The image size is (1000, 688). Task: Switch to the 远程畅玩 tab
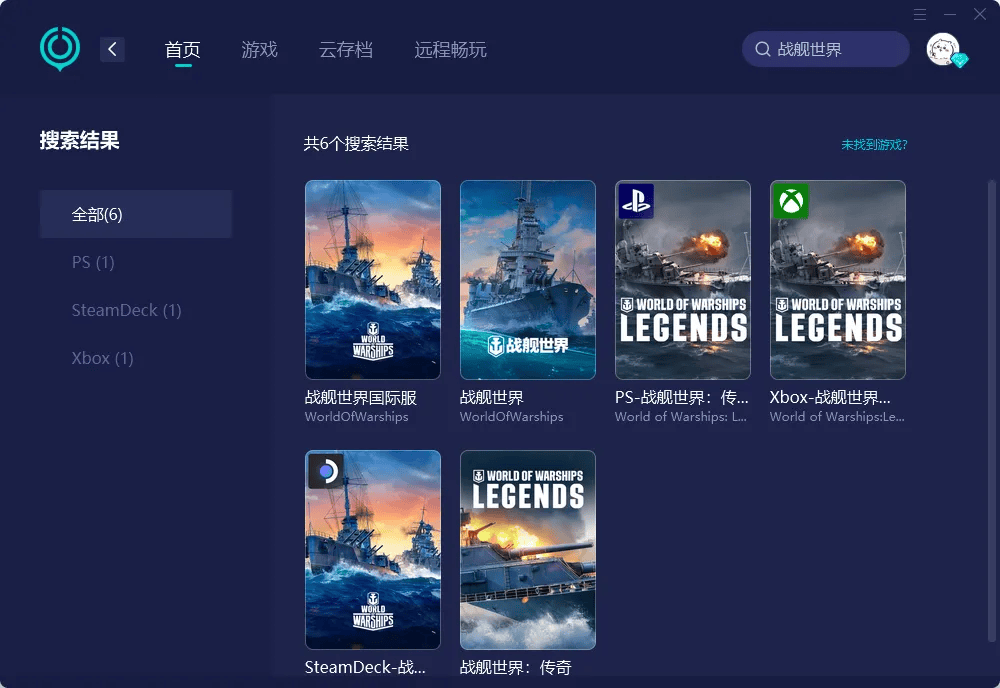tap(450, 49)
